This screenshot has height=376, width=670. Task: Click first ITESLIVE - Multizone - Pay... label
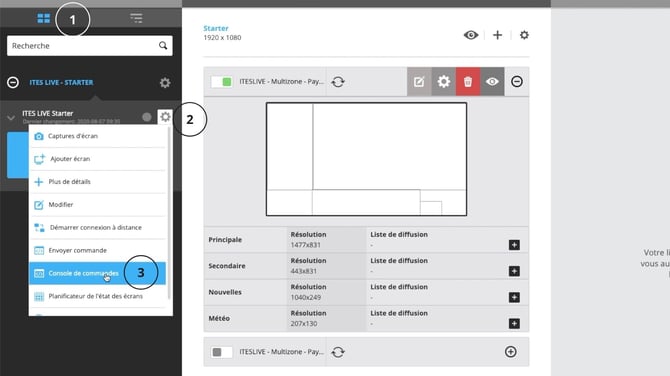281,82
